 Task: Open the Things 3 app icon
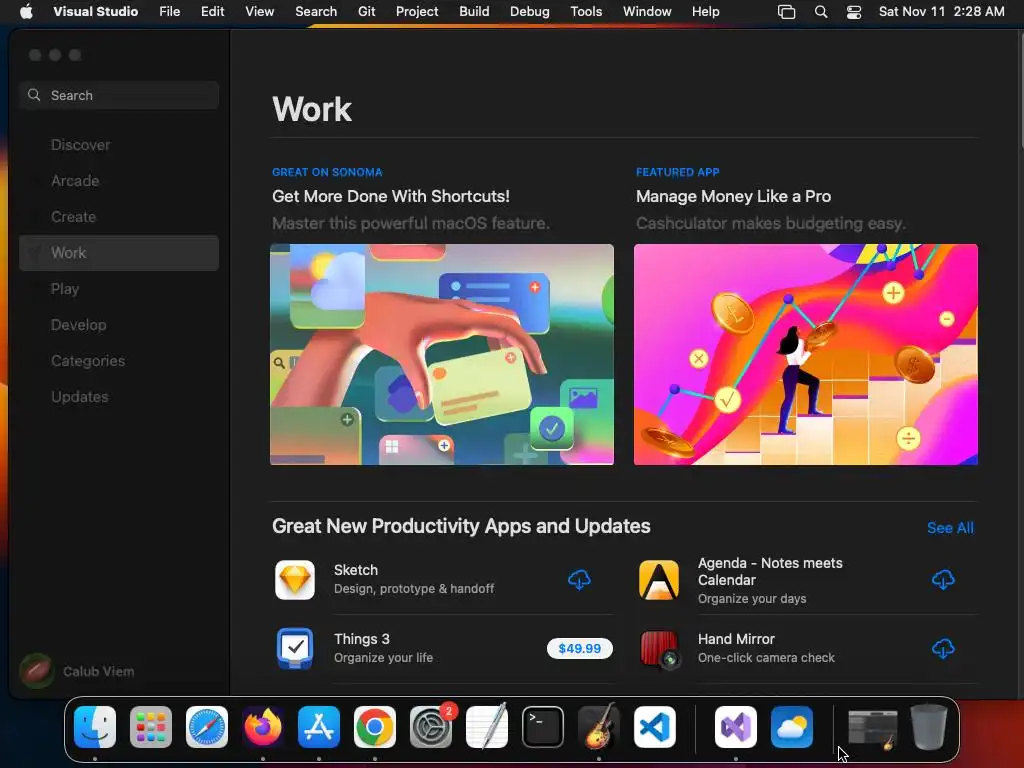coord(295,648)
